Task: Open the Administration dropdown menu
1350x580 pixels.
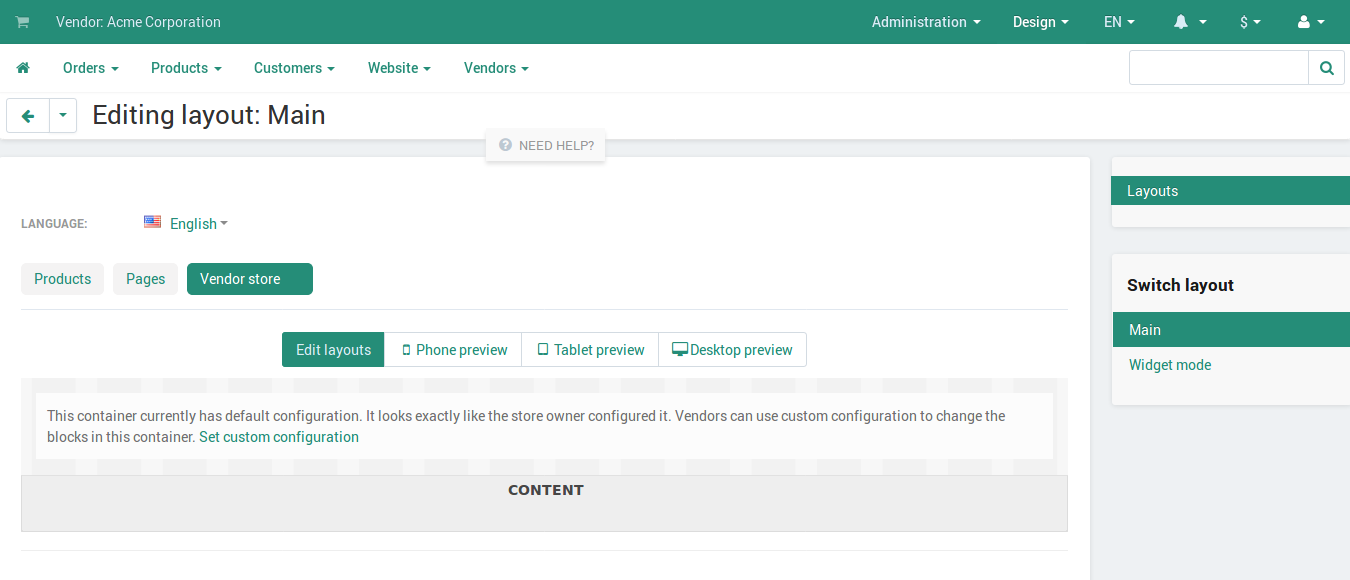Action: pos(926,22)
